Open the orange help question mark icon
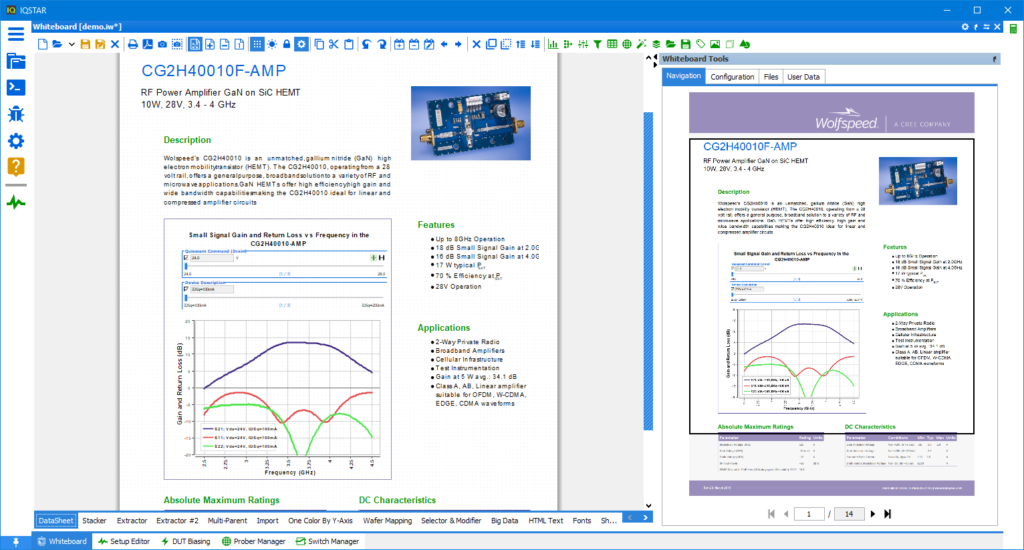This screenshot has width=1024, height=550. coord(16,167)
